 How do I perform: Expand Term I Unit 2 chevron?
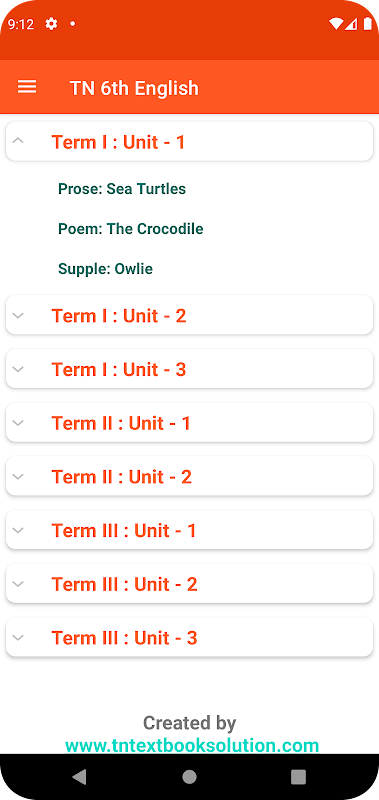coord(18,315)
